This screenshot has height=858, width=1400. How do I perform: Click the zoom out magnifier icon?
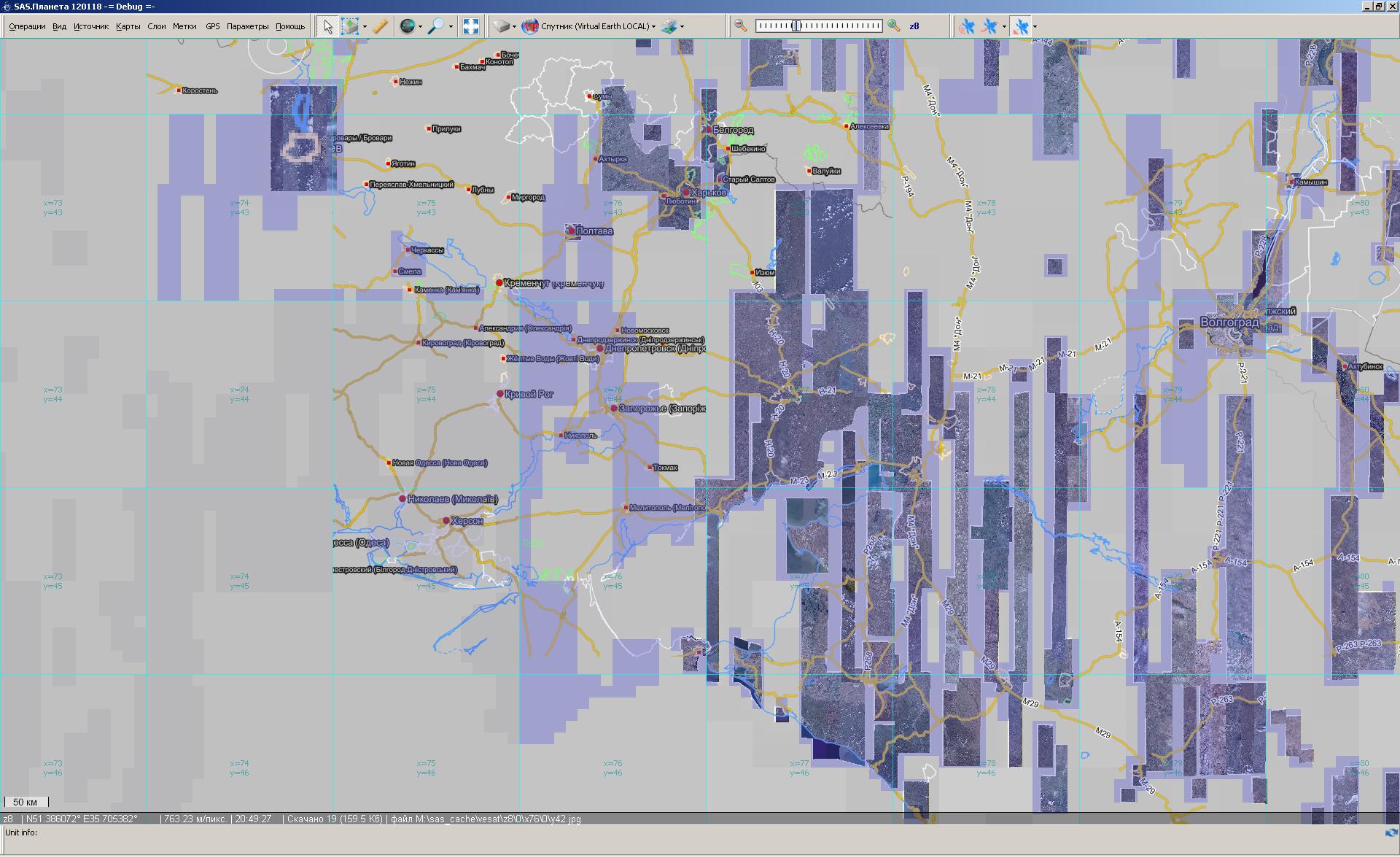740,26
